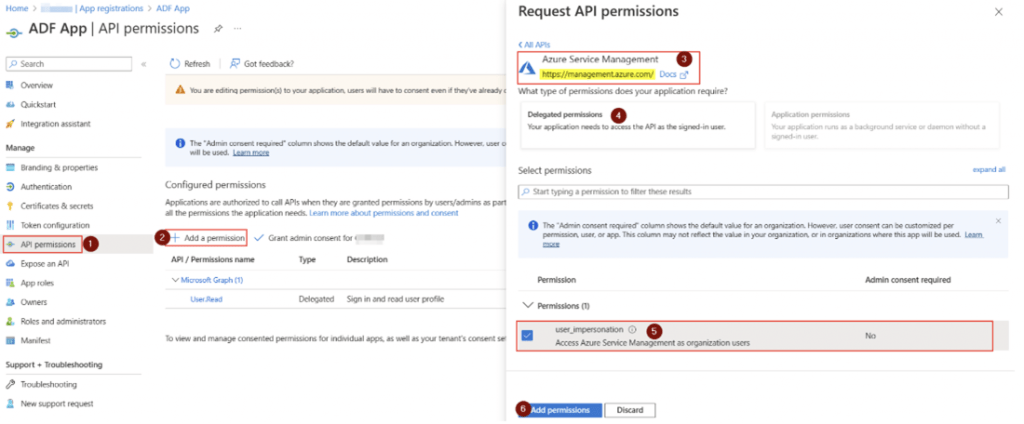Click the Quickstart cloud icon

coord(10,105)
